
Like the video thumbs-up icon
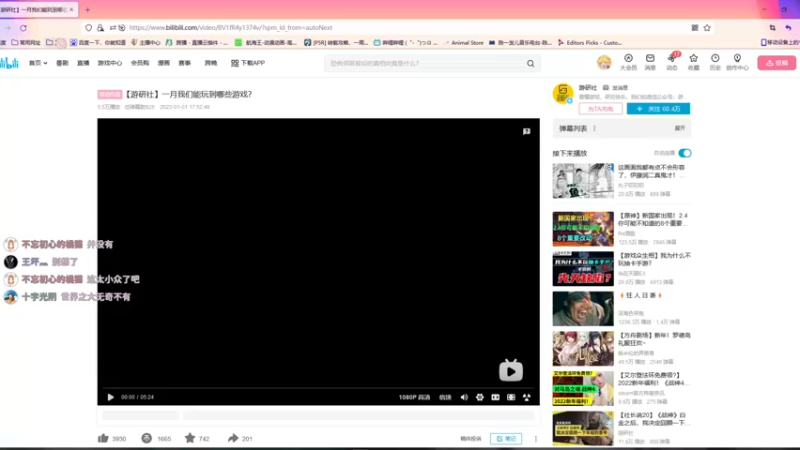(x=103, y=438)
